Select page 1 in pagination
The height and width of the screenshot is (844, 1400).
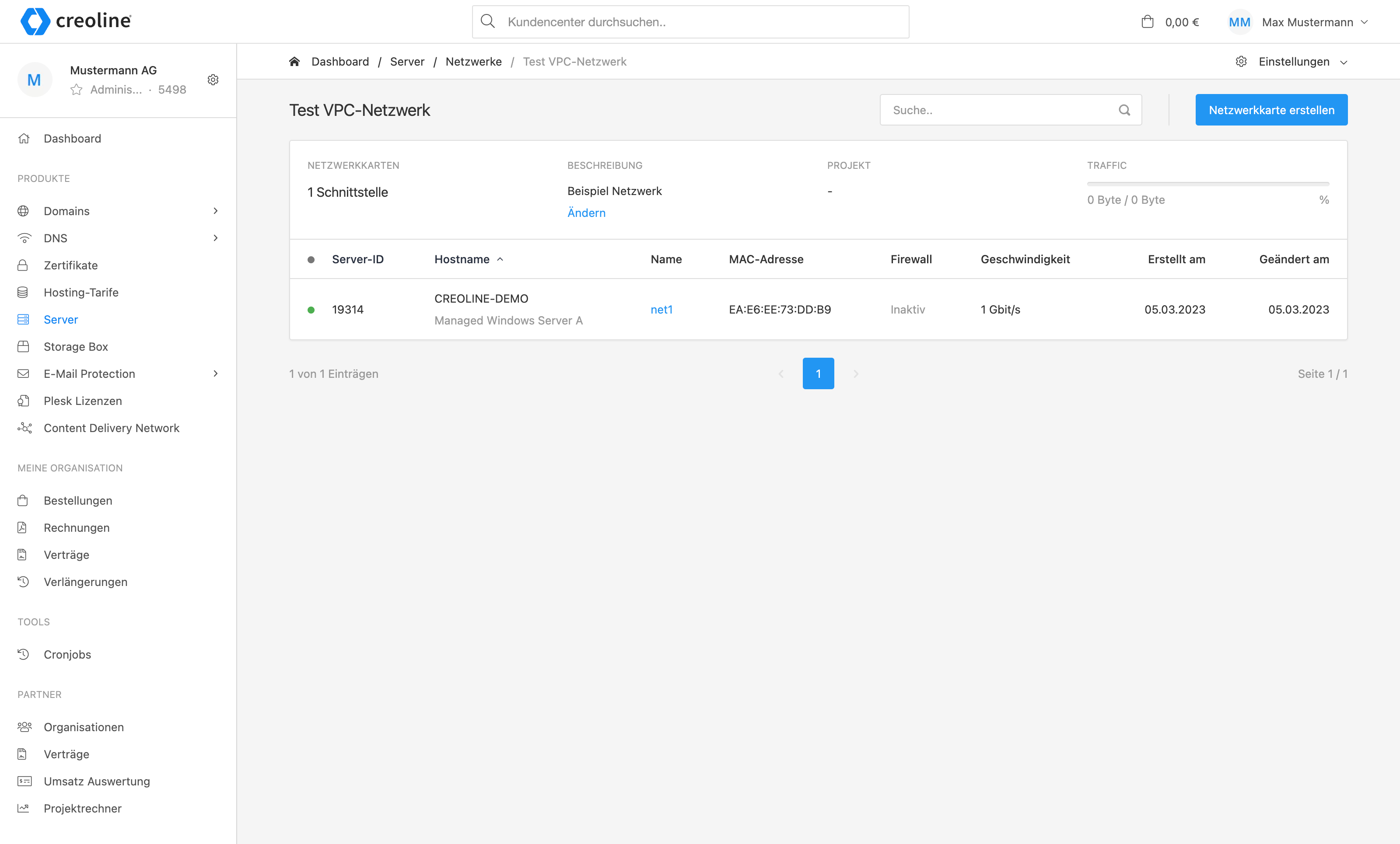(x=818, y=374)
